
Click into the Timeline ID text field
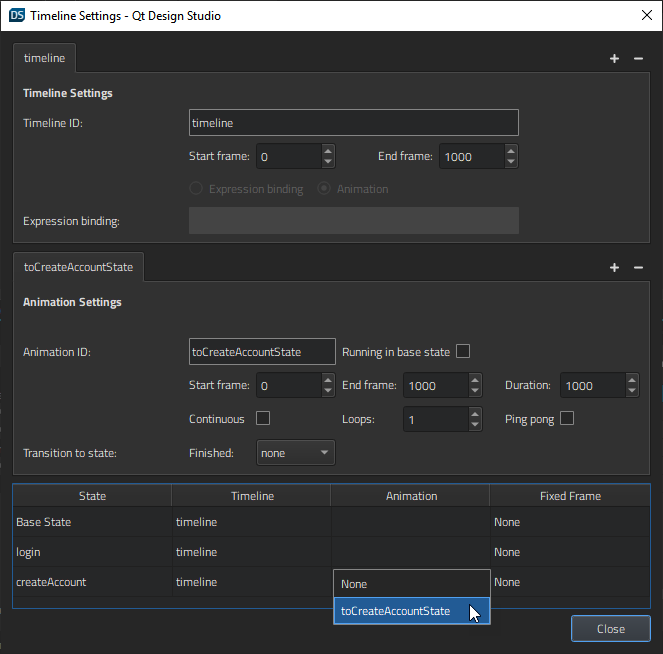353,123
